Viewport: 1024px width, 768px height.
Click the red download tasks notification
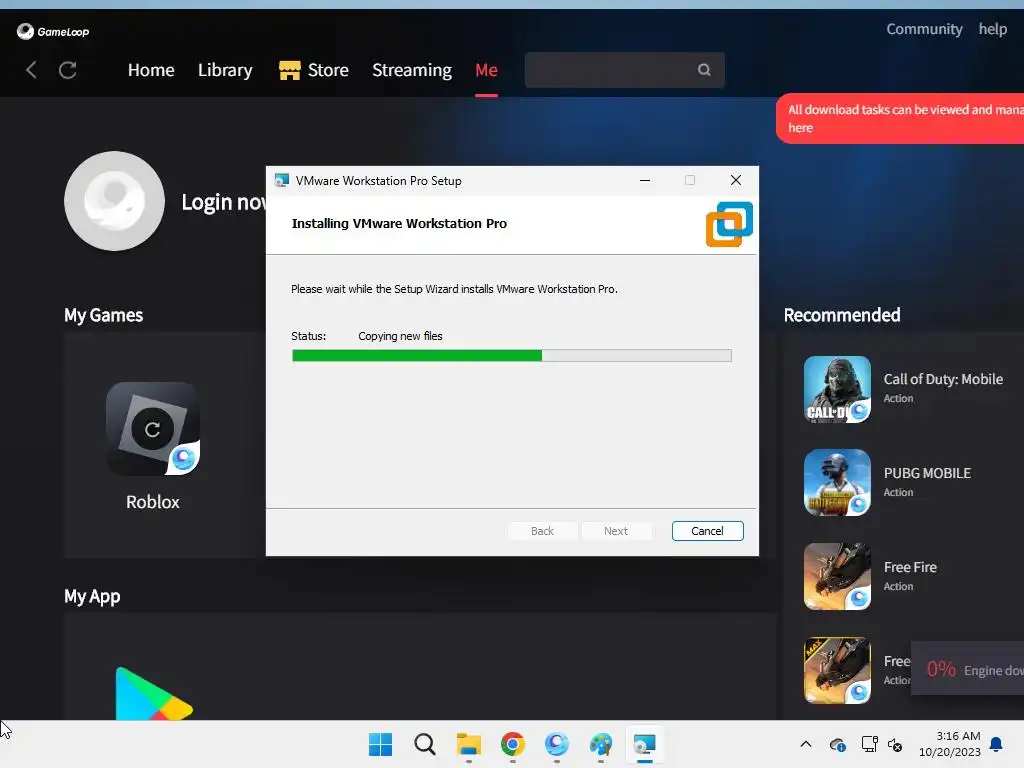coord(900,118)
